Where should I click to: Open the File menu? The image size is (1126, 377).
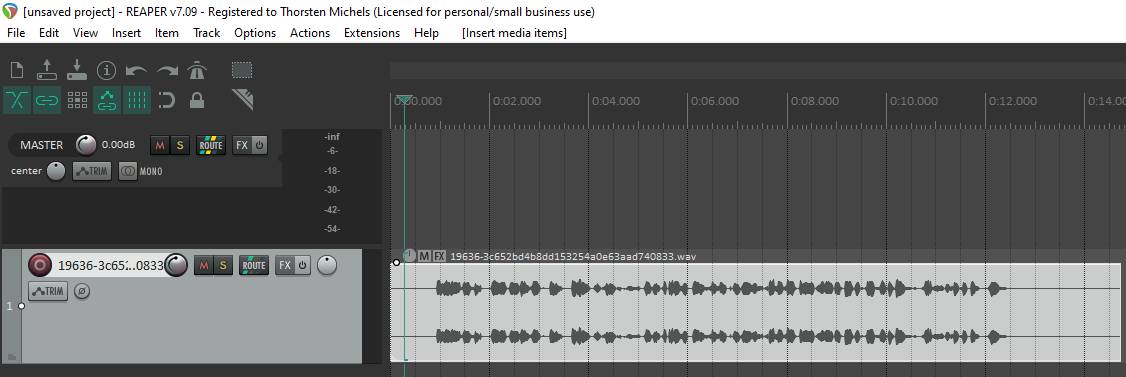16,33
